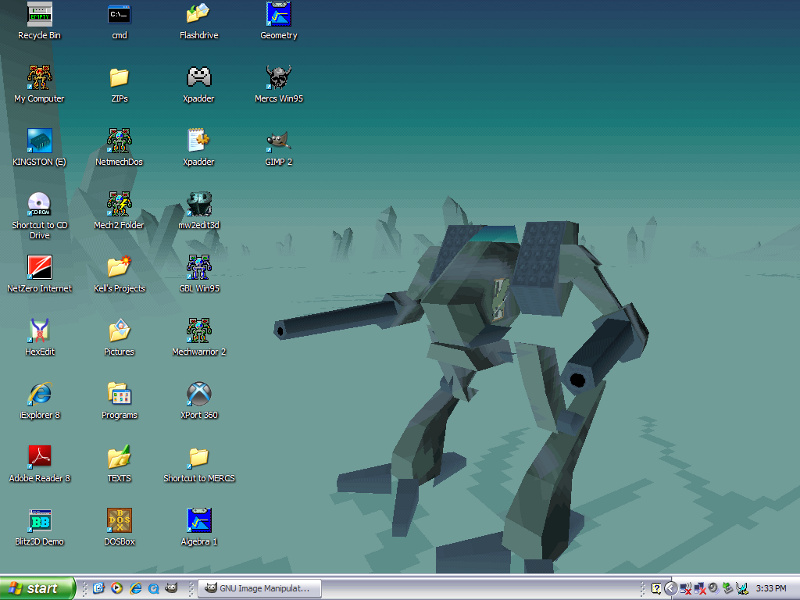Viewport: 800px width, 600px height.
Task: Open the Xpadder gamepad icon
Action: pyautogui.click(x=199, y=77)
